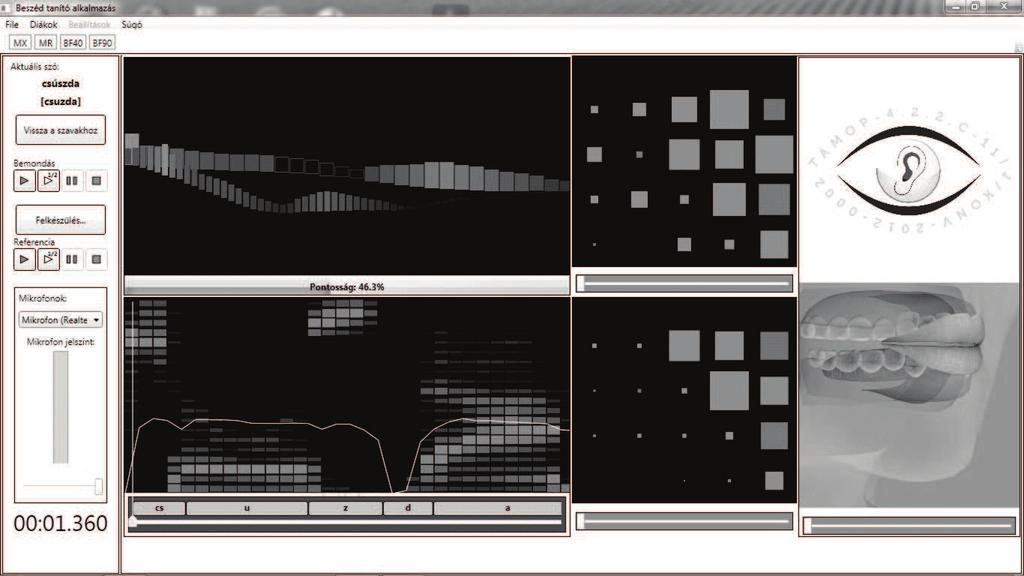Play Referencia at half speed
Image resolution: width=1024 pixels, height=576 pixels.
(48, 259)
